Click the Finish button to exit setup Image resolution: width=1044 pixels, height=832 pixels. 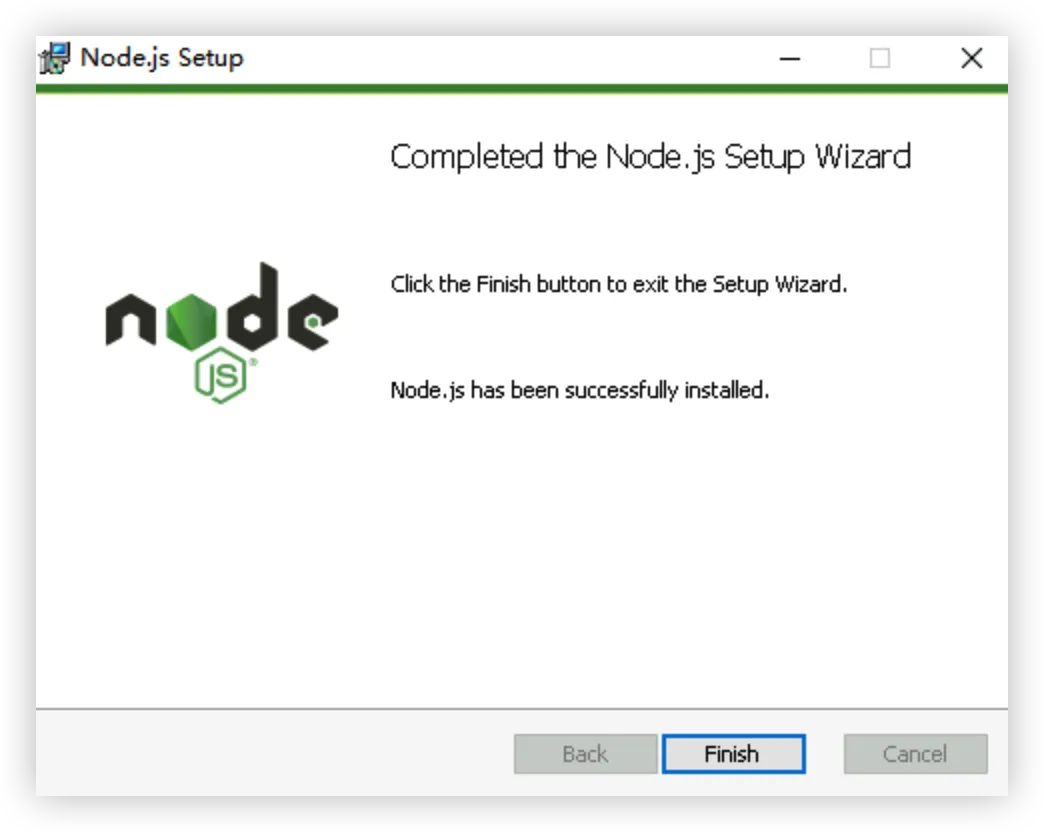point(734,754)
